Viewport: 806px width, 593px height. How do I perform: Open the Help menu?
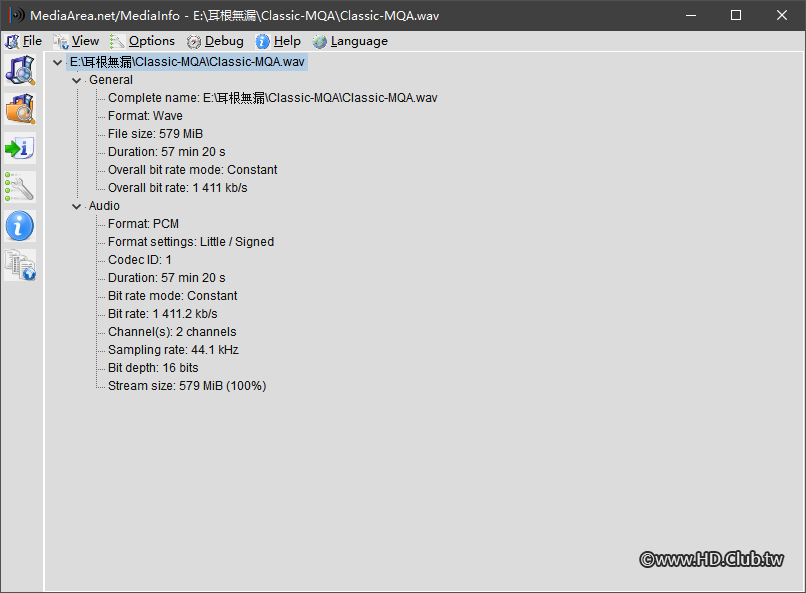click(279, 41)
